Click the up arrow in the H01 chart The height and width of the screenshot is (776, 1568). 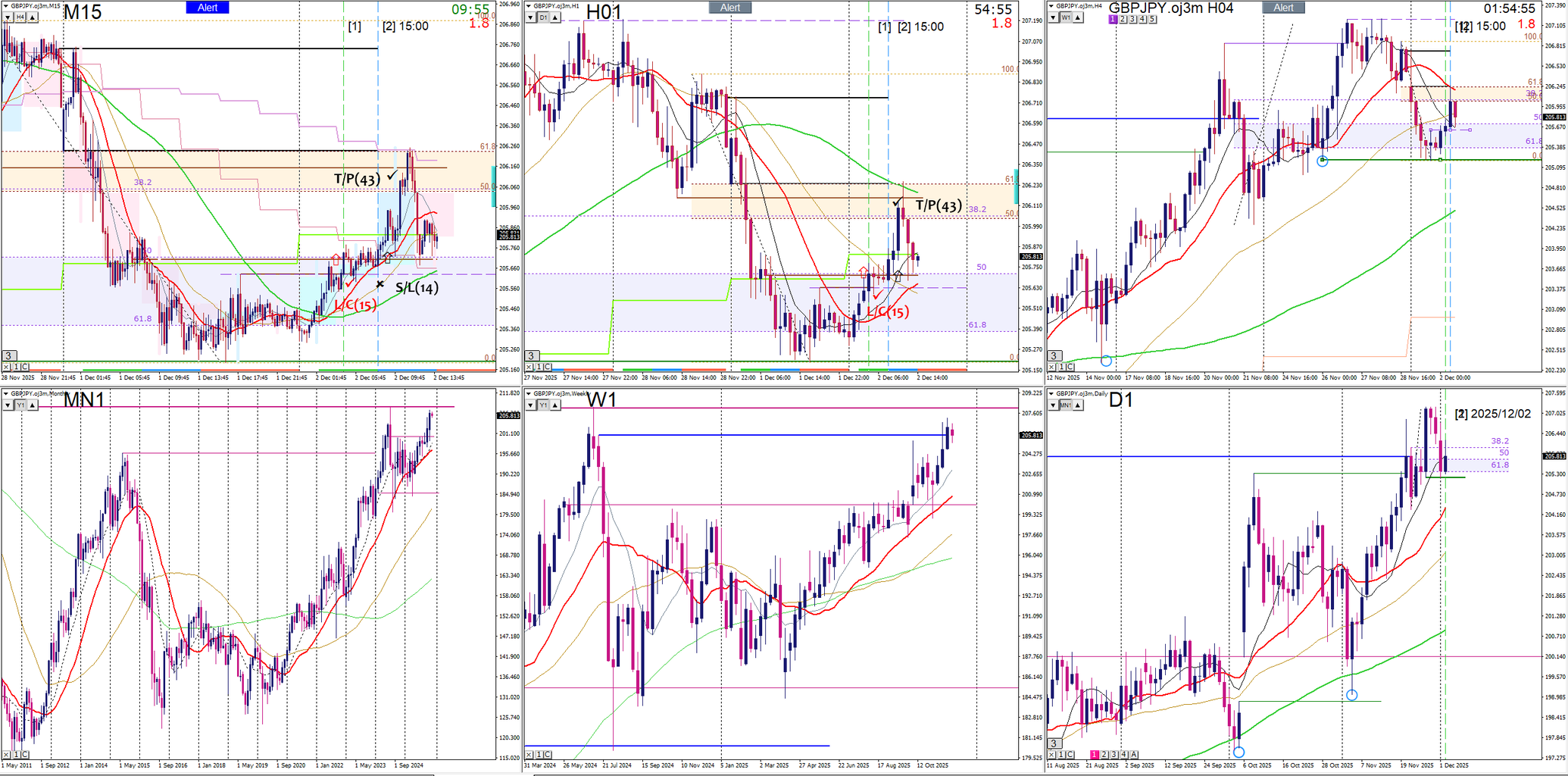coord(555,17)
